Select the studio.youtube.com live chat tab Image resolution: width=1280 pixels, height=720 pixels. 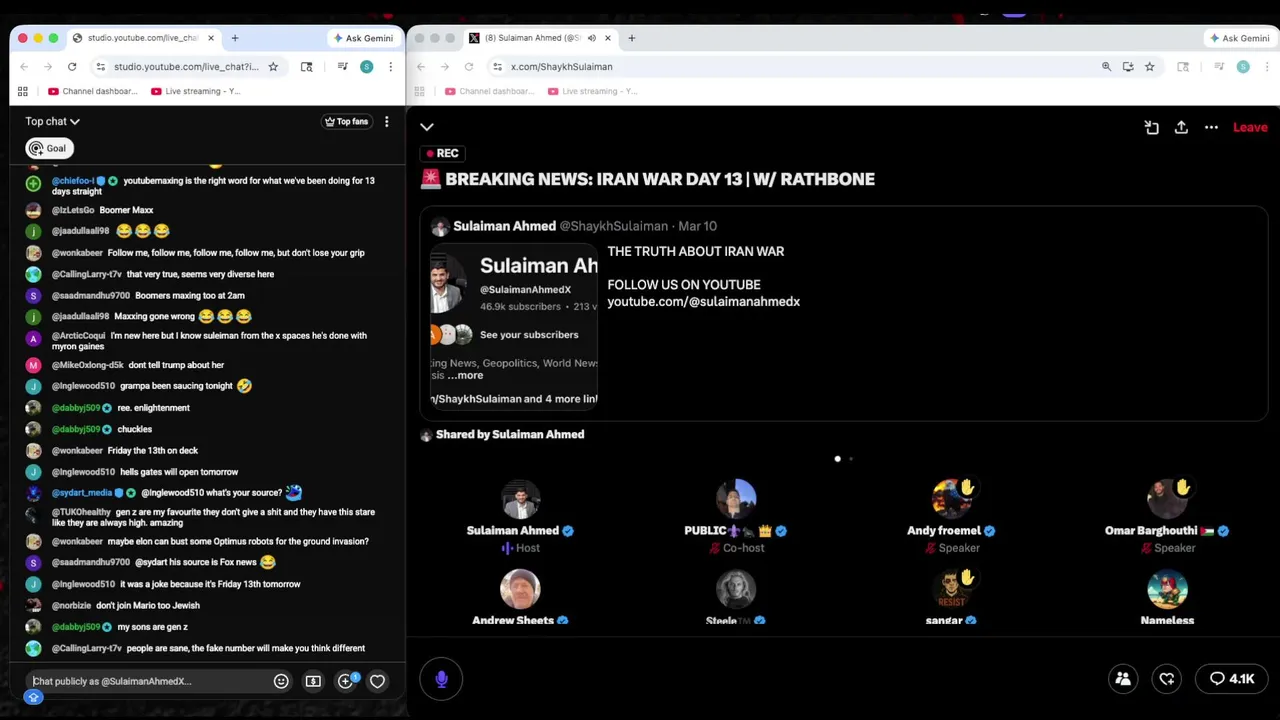coord(143,38)
